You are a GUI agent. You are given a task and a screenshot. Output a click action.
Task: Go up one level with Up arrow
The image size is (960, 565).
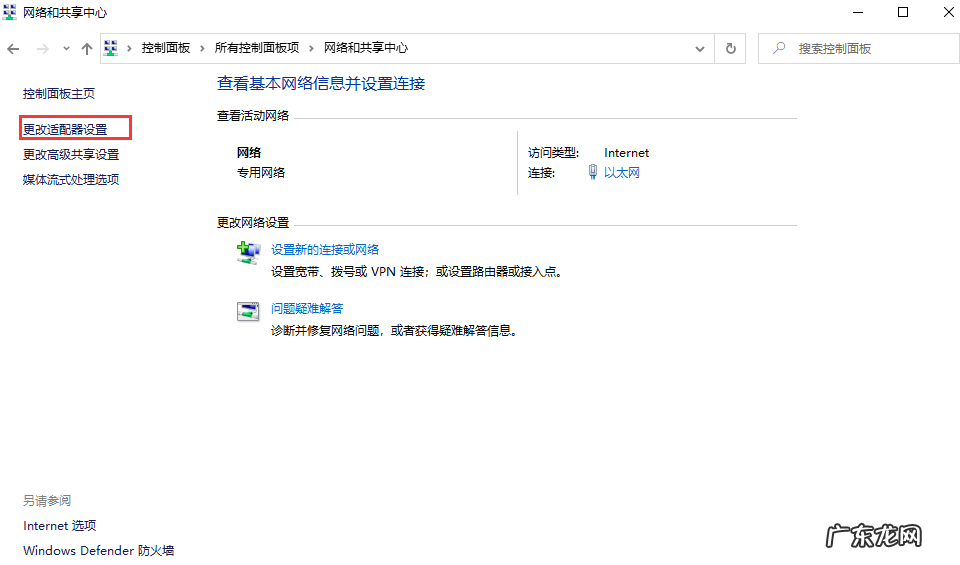coord(87,49)
